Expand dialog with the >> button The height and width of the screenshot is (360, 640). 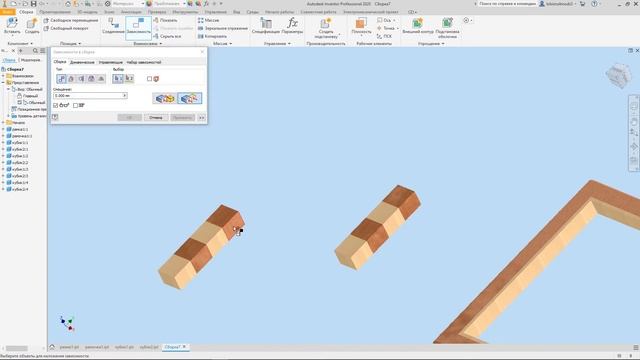202,118
